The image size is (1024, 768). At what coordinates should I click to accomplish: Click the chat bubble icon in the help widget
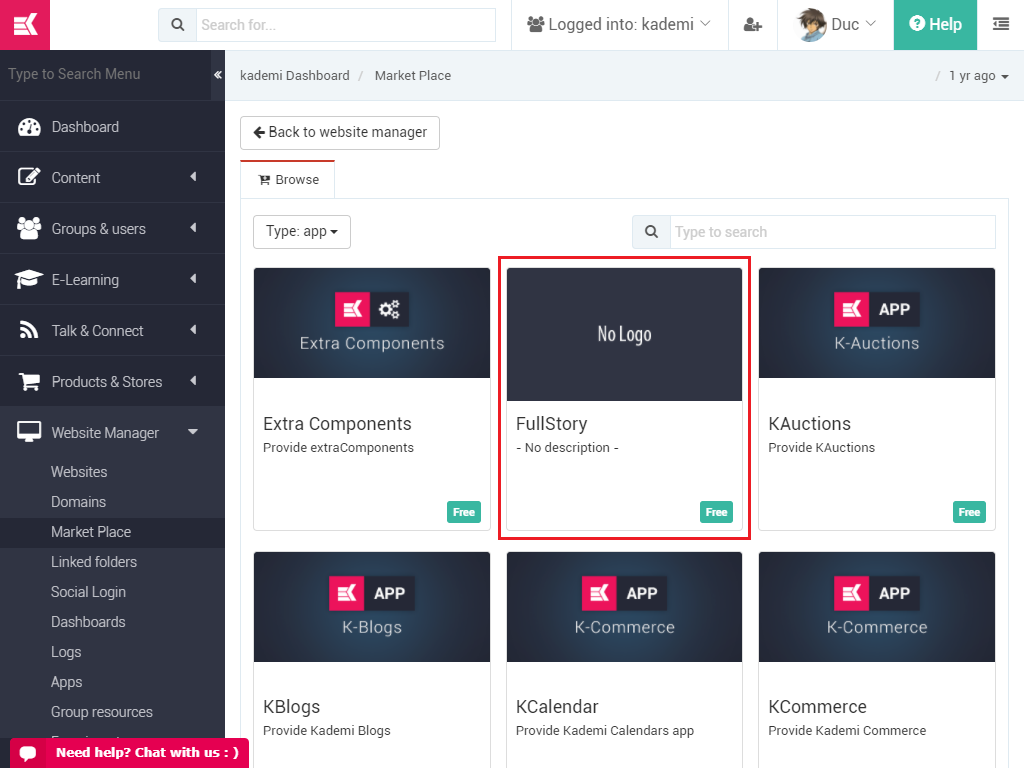click(x=28, y=753)
